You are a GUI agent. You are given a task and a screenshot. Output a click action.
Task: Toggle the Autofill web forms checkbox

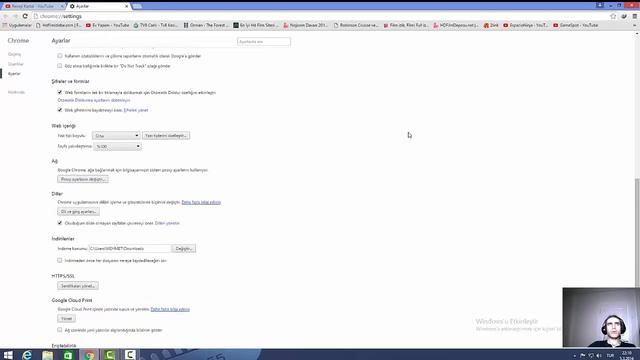tap(60, 92)
